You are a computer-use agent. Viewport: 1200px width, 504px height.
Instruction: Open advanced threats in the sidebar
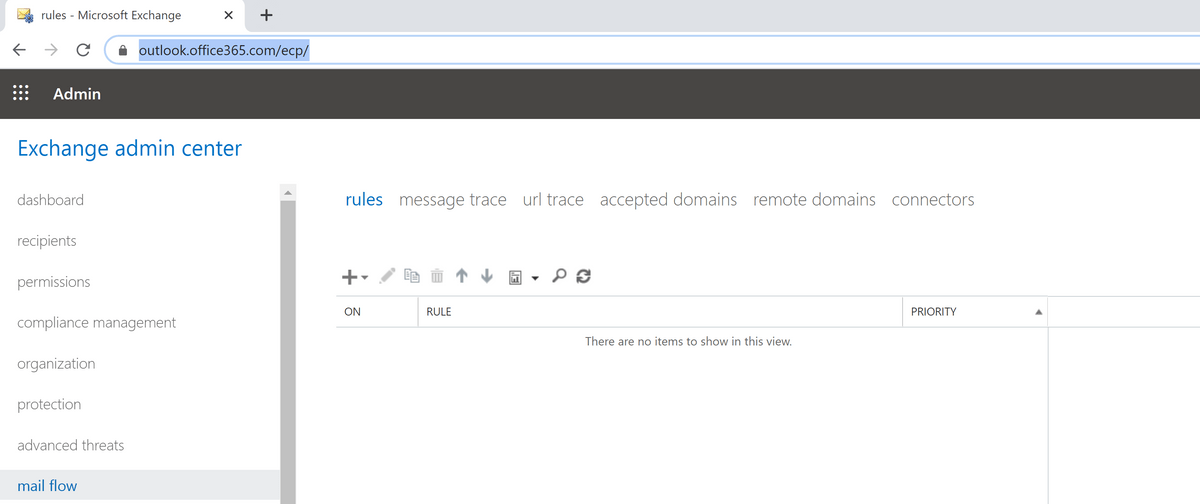click(x=71, y=446)
